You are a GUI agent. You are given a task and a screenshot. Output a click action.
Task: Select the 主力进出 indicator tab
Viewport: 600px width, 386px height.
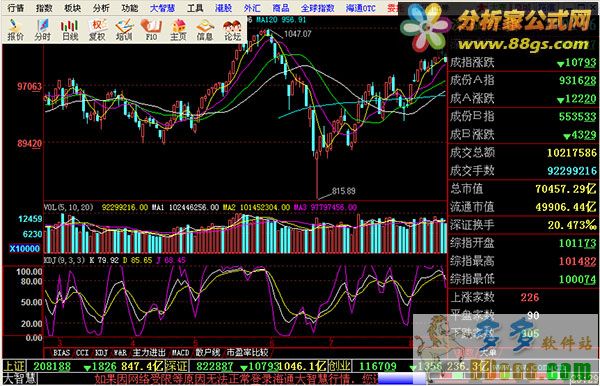click(149, 352)
